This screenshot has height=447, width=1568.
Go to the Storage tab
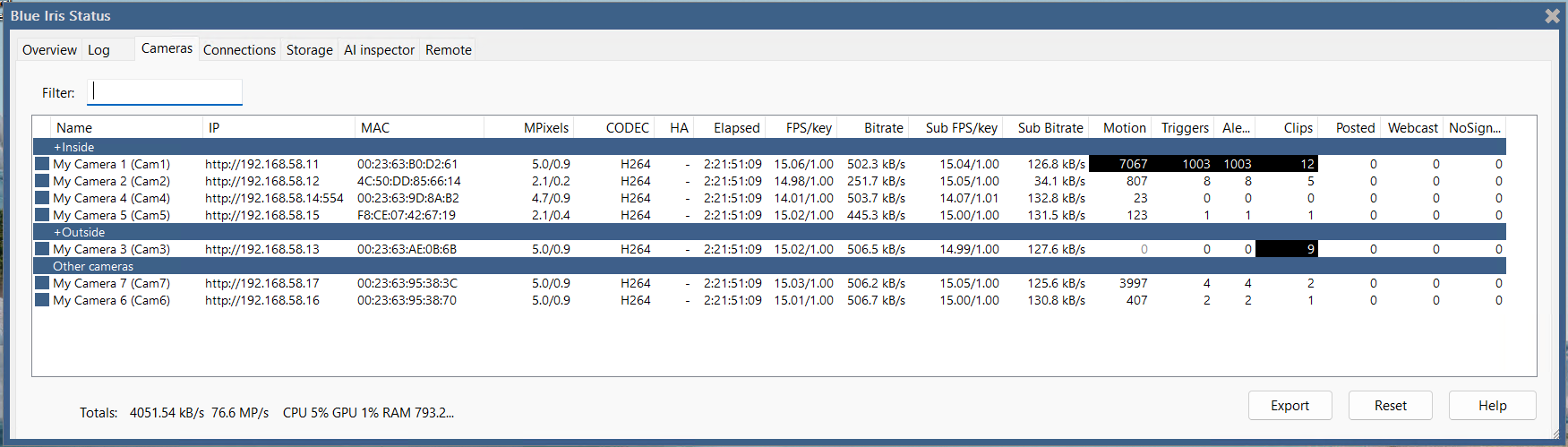pos(310,50)
